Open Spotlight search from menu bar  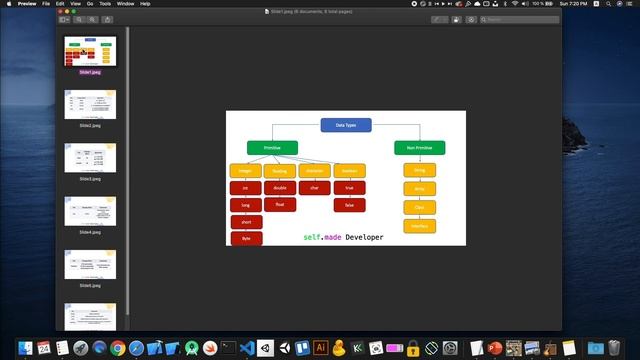click(x=609, y=4)
